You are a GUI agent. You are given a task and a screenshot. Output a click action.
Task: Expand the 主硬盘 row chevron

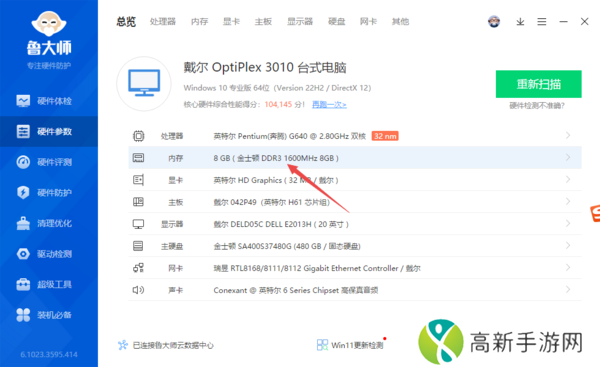[568, 245]
